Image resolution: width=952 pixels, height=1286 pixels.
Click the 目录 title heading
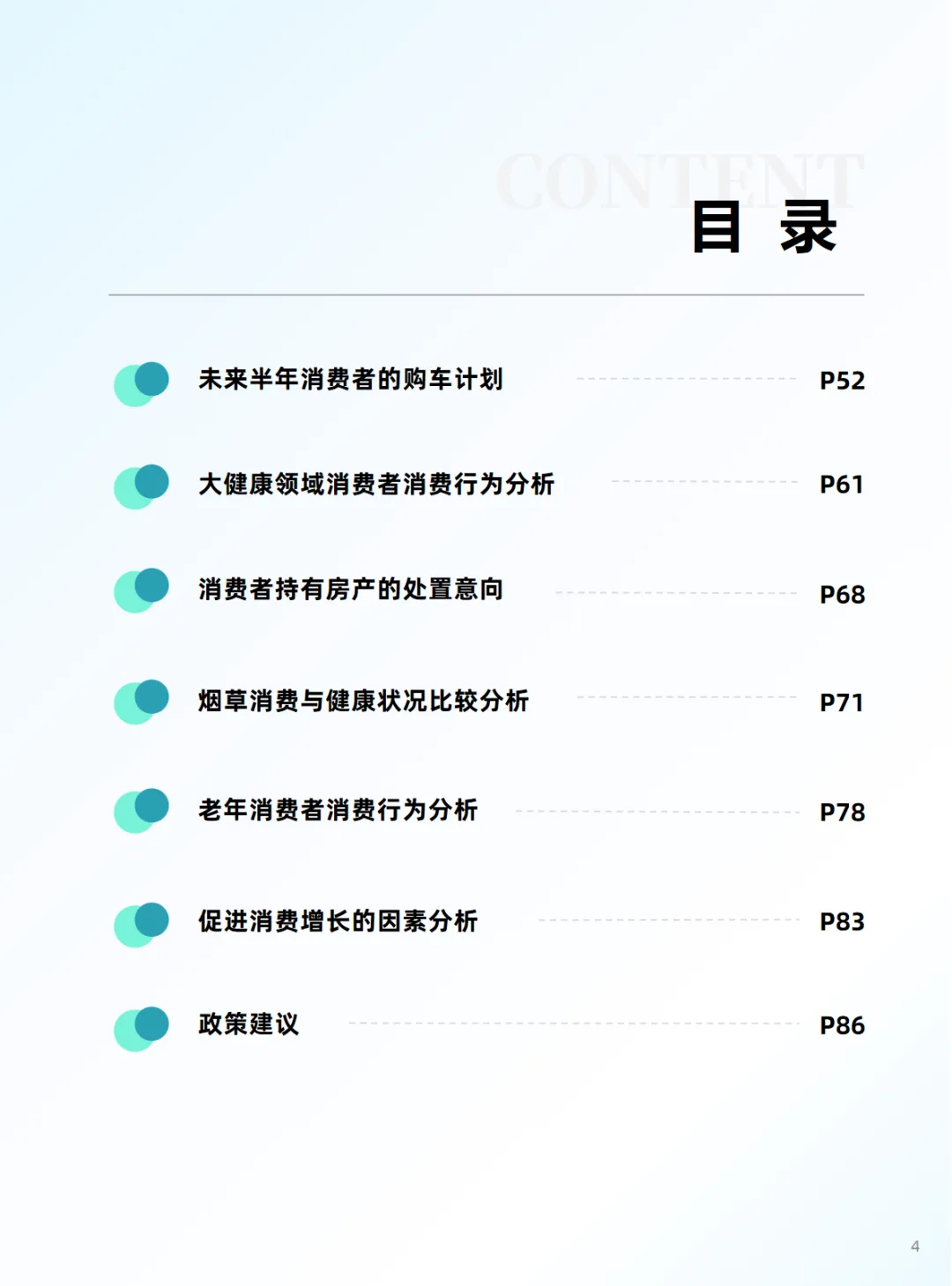pos(763,227)
